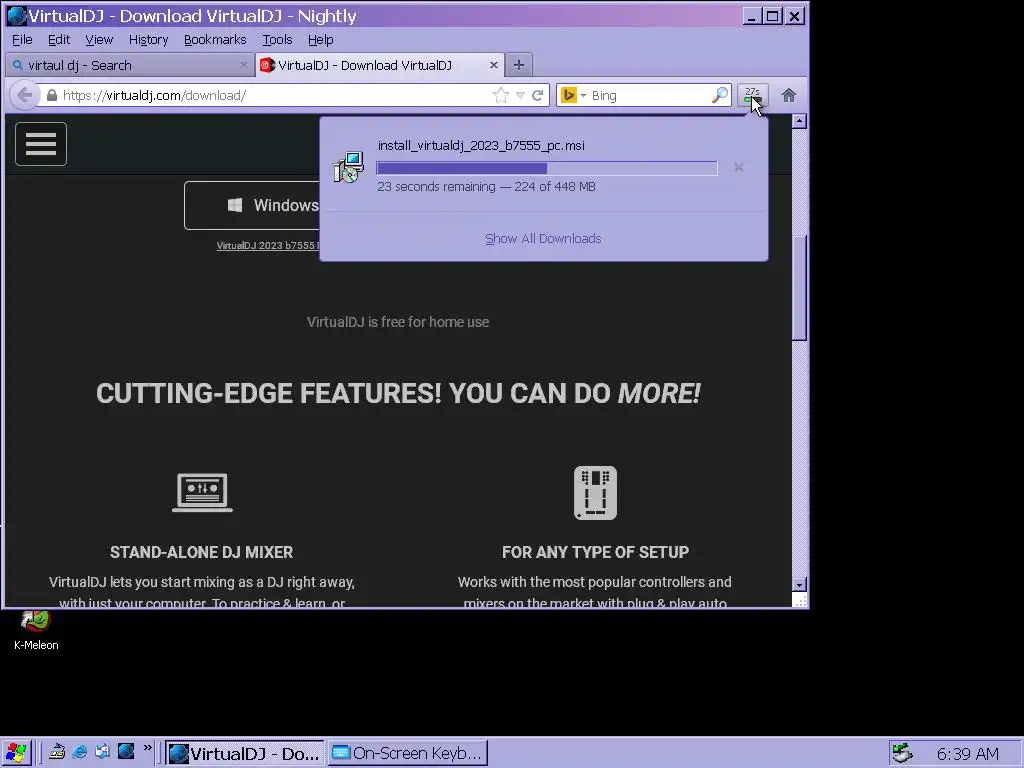Open the View menu
The image size is (1024, 768).
click(99, 40)
